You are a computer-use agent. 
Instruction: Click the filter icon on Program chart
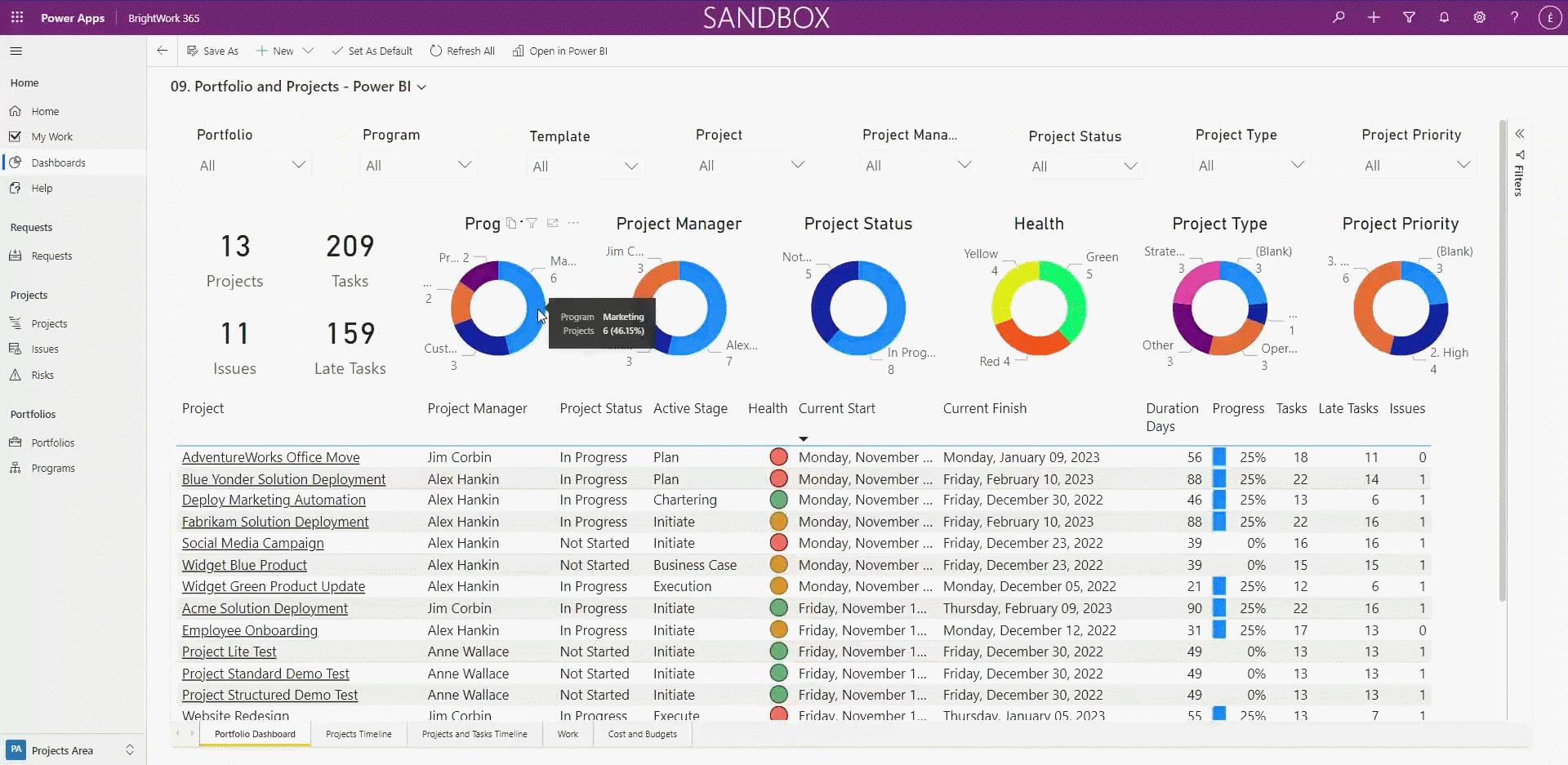tap(532, 223)
